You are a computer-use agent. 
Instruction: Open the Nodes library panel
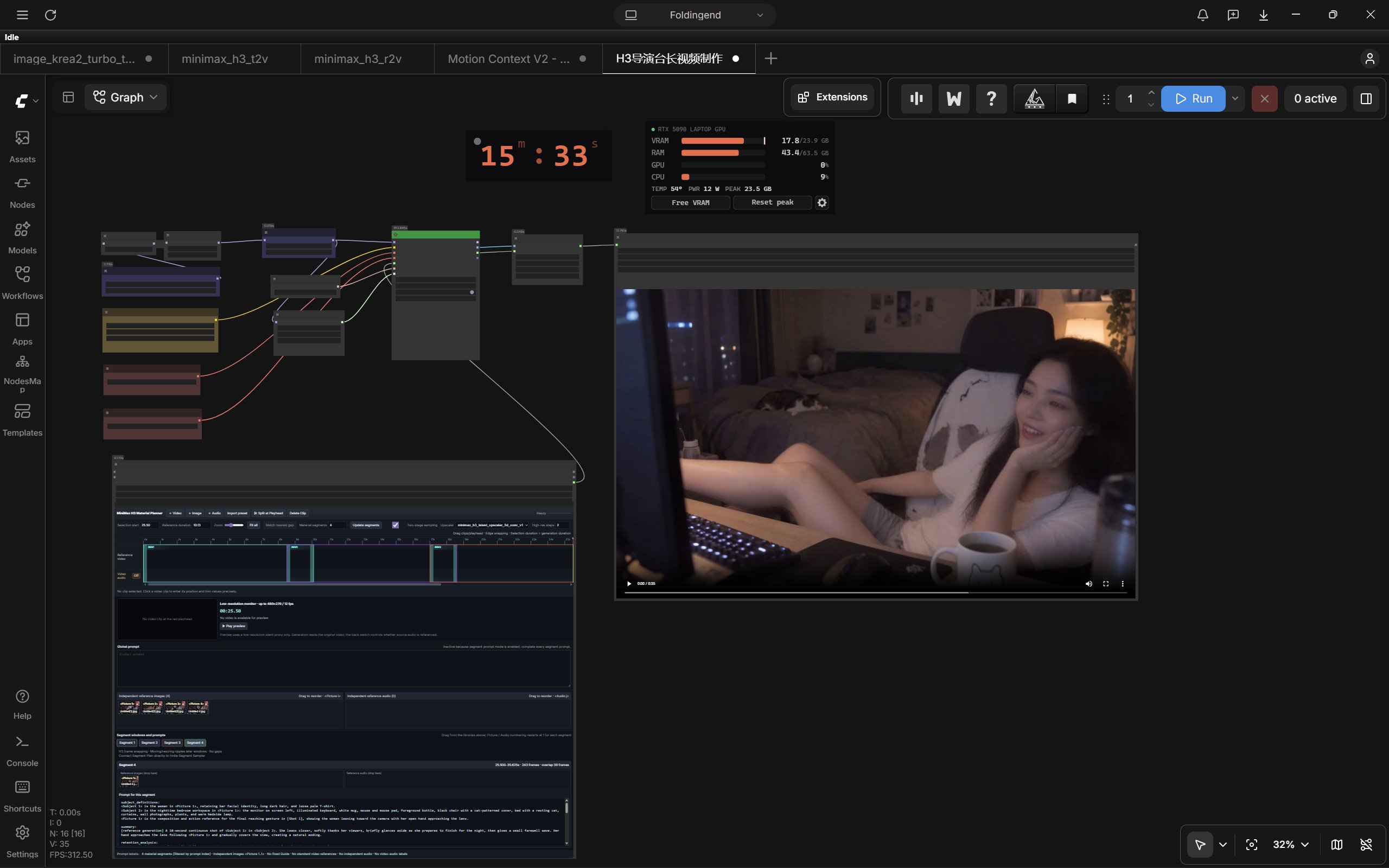coord(22,192)
